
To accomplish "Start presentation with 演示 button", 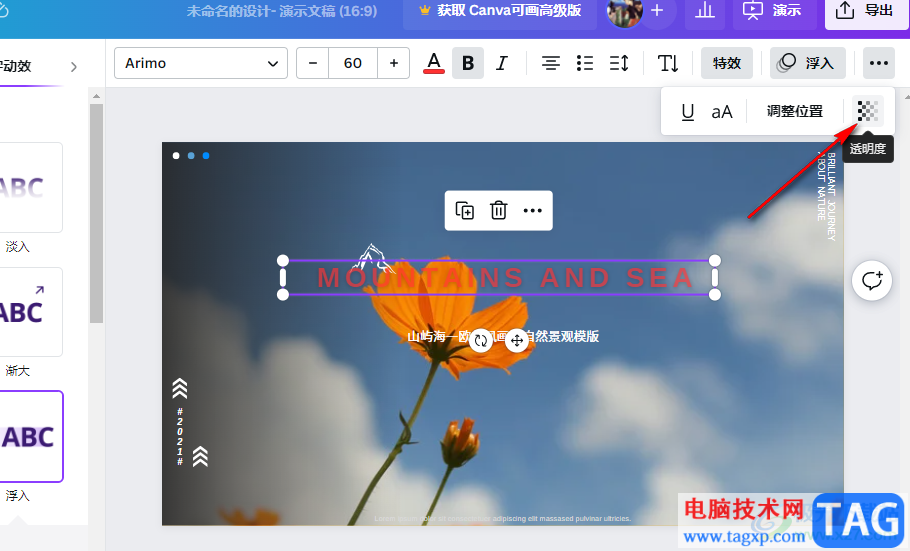I will 775,10.
